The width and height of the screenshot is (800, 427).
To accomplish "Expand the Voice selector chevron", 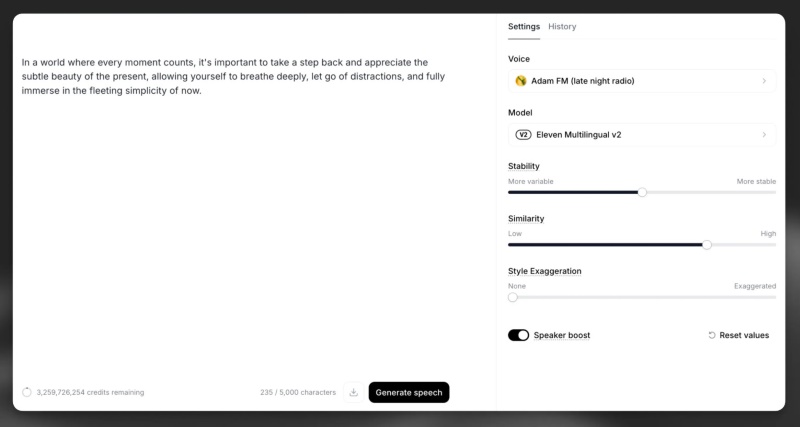I will (x=764, y=81).
